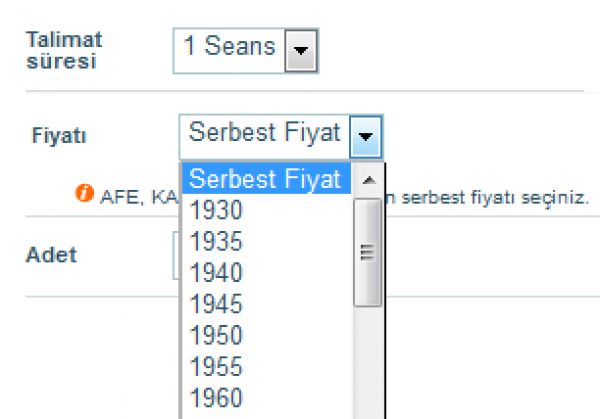Click the Fiyatı dropdown arrow button
This screenshot has width=600, height=419.
(365, 137)
